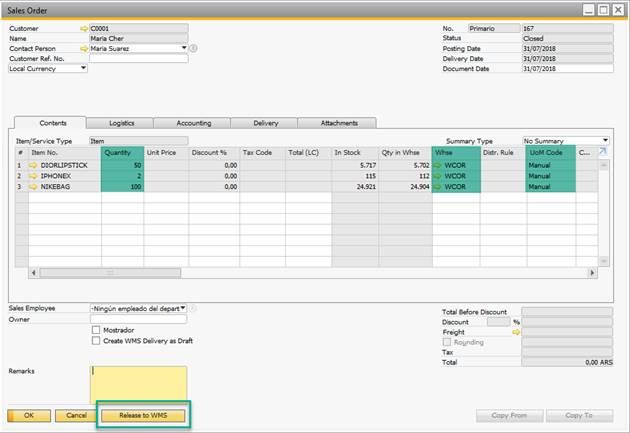Expand table using top-right corner icon
This screenshot has height=433, width=630.
coord(602,152)
